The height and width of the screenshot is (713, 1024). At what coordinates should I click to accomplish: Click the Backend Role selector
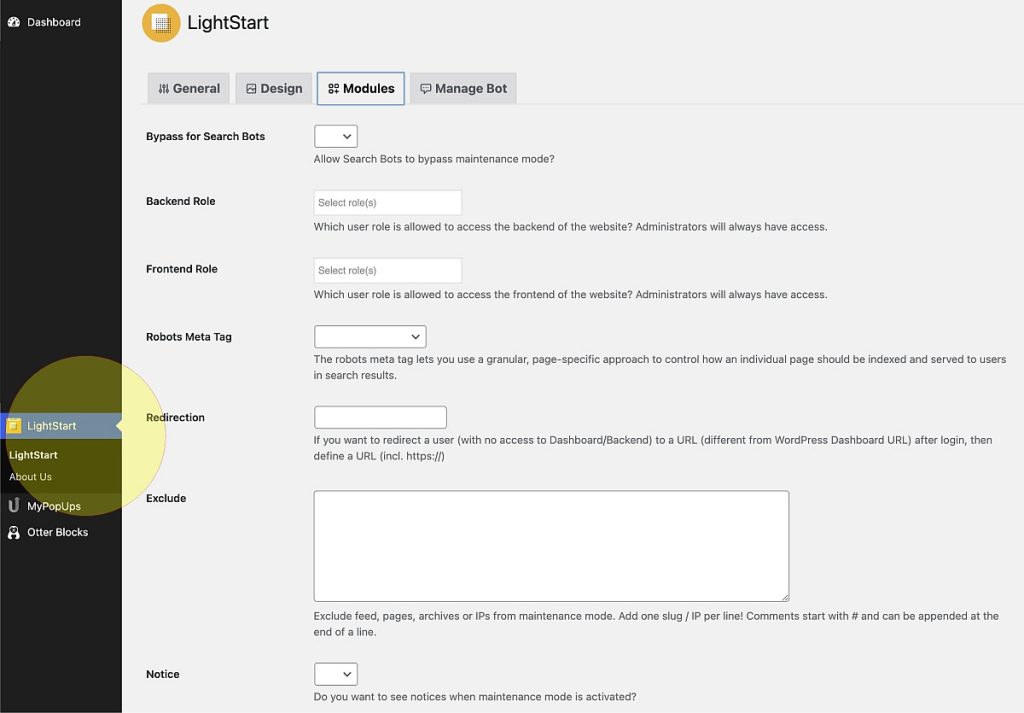pos(387,201)
